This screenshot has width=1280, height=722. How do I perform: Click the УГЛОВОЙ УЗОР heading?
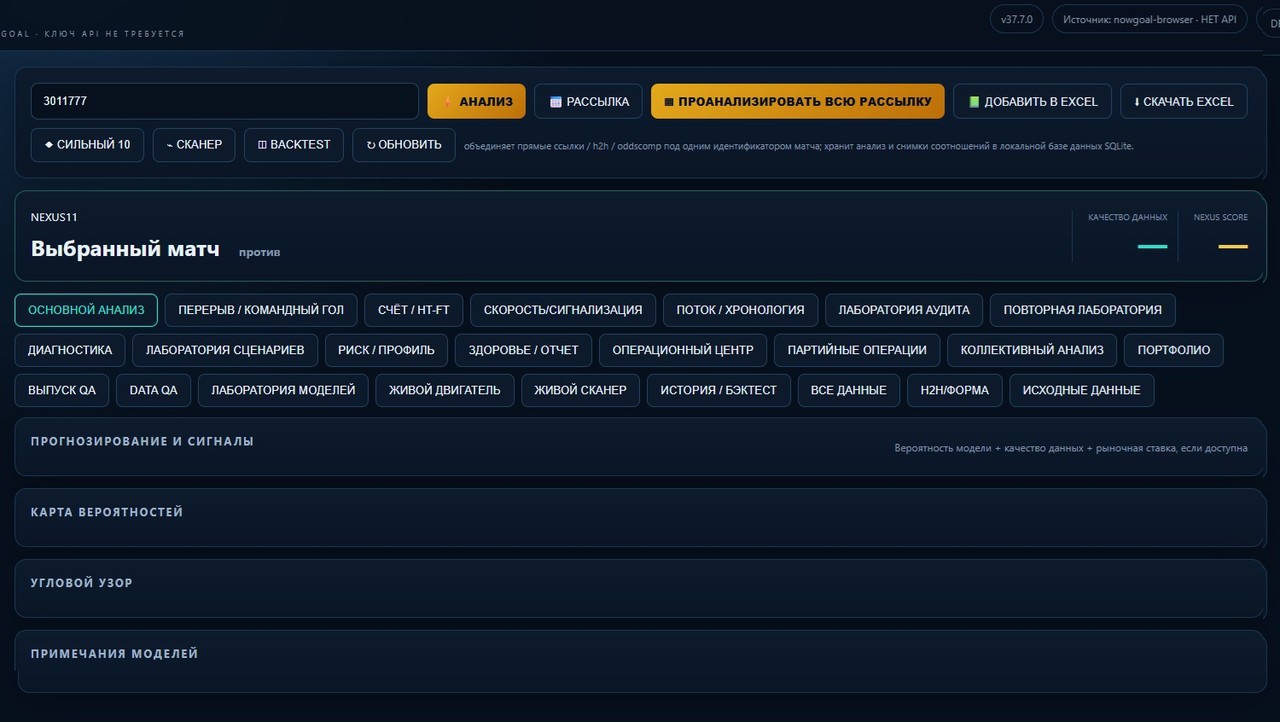82,583
